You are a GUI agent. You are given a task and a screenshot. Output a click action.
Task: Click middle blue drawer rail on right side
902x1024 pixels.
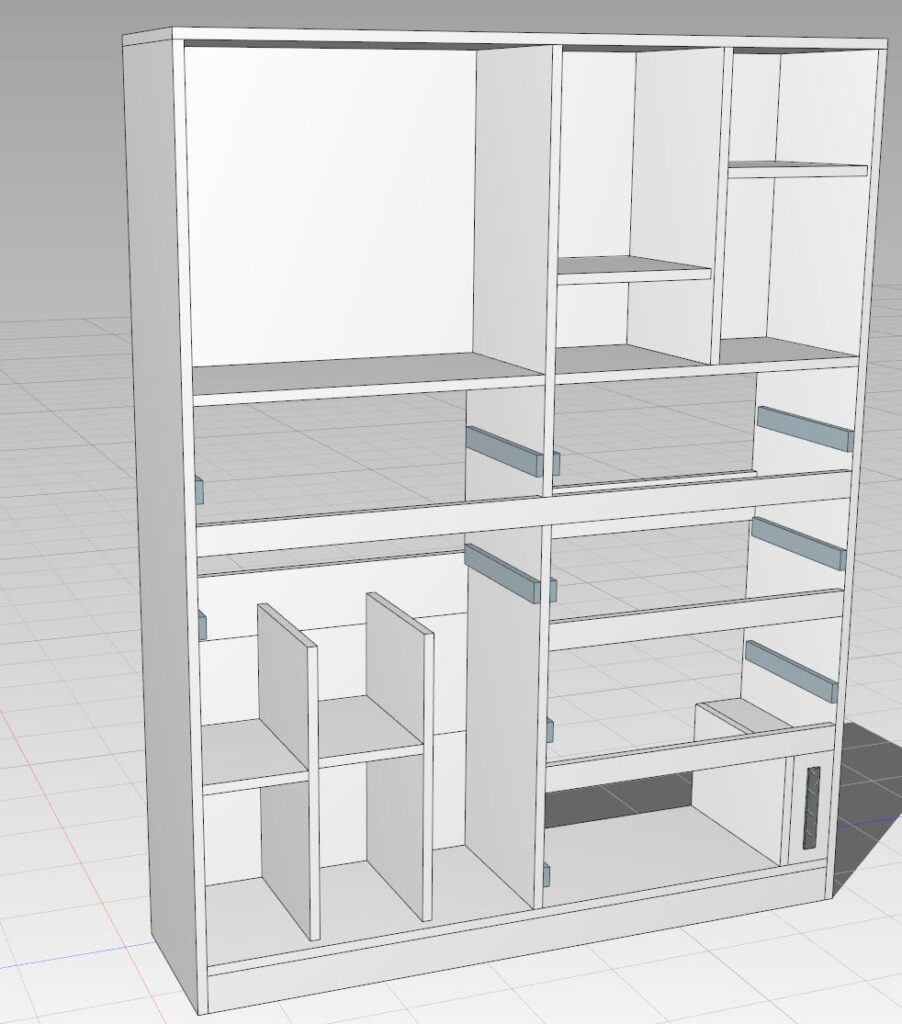[798, 543]
